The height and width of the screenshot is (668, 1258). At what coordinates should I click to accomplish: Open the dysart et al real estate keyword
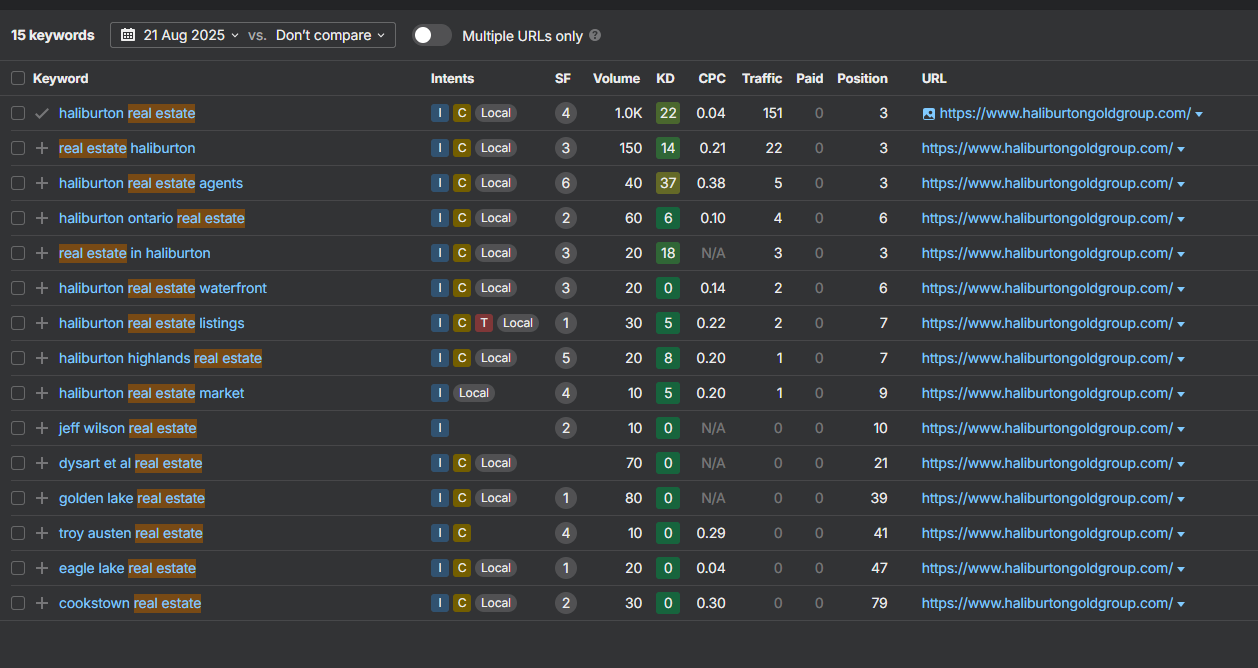click(x=131, y=463)
